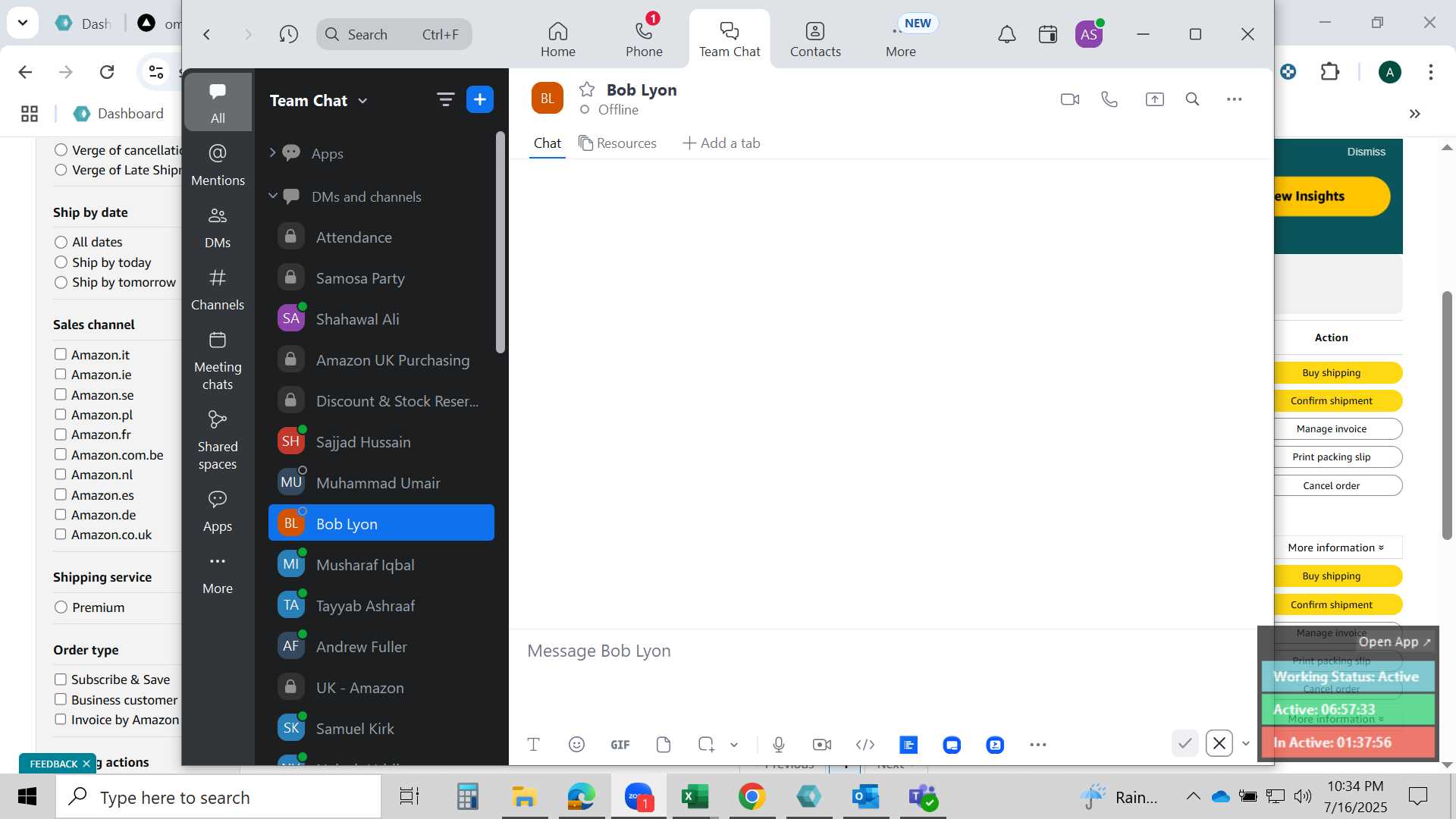Open Muhammad Umair chat
This screenshot has height=819, width=1456.
pos(381,483)
